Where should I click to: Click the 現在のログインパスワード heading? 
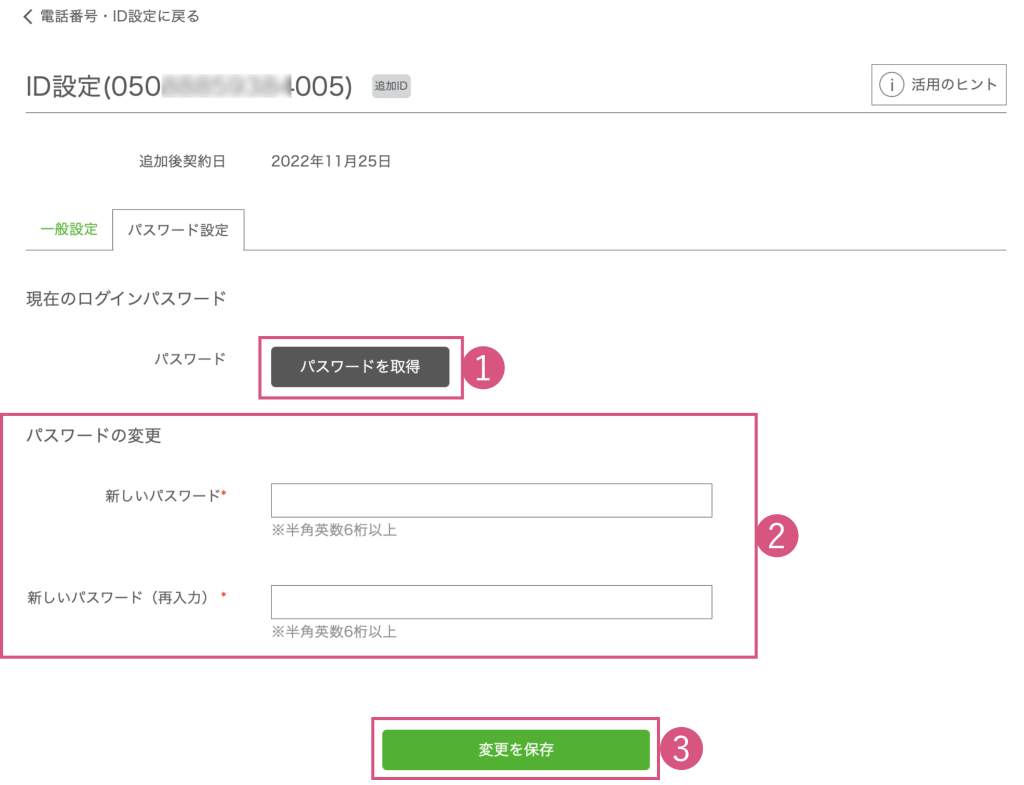(126, 297)
